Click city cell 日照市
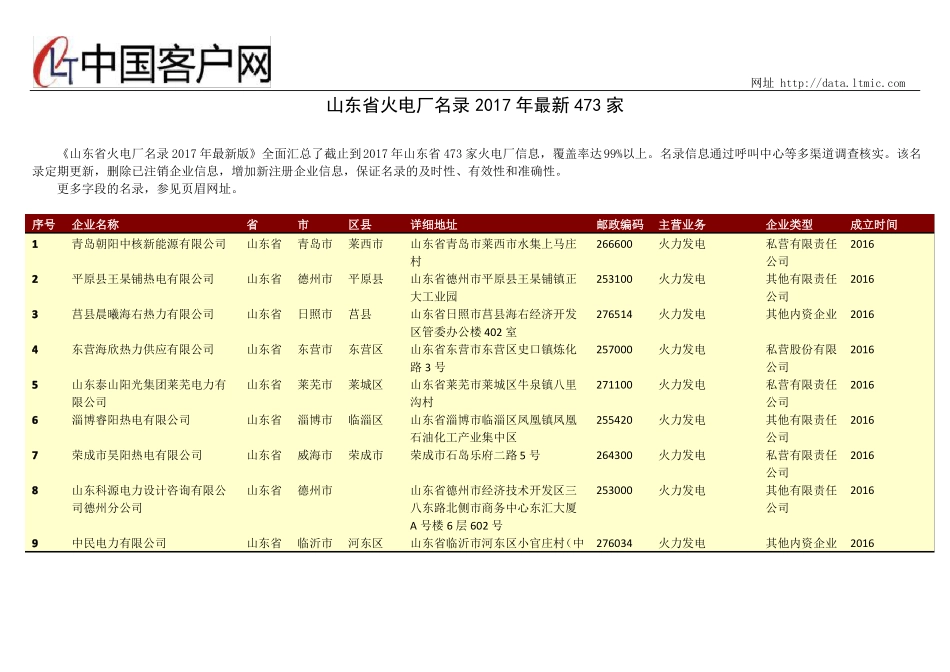 click(315, 314)
